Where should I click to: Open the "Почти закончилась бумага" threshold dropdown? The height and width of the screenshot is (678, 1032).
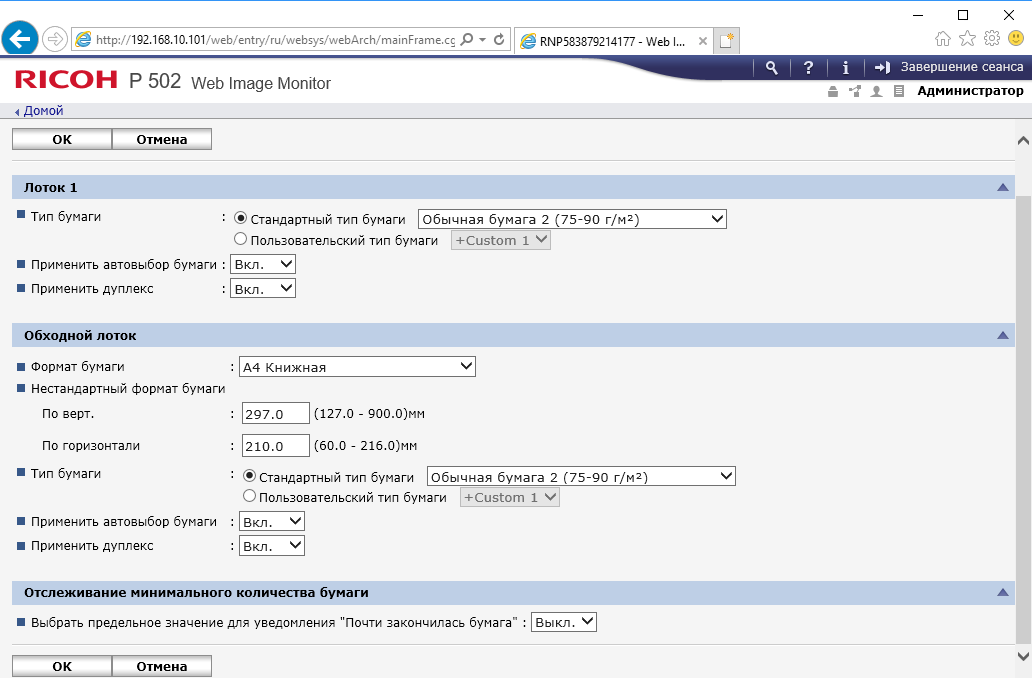click(564, 622)
